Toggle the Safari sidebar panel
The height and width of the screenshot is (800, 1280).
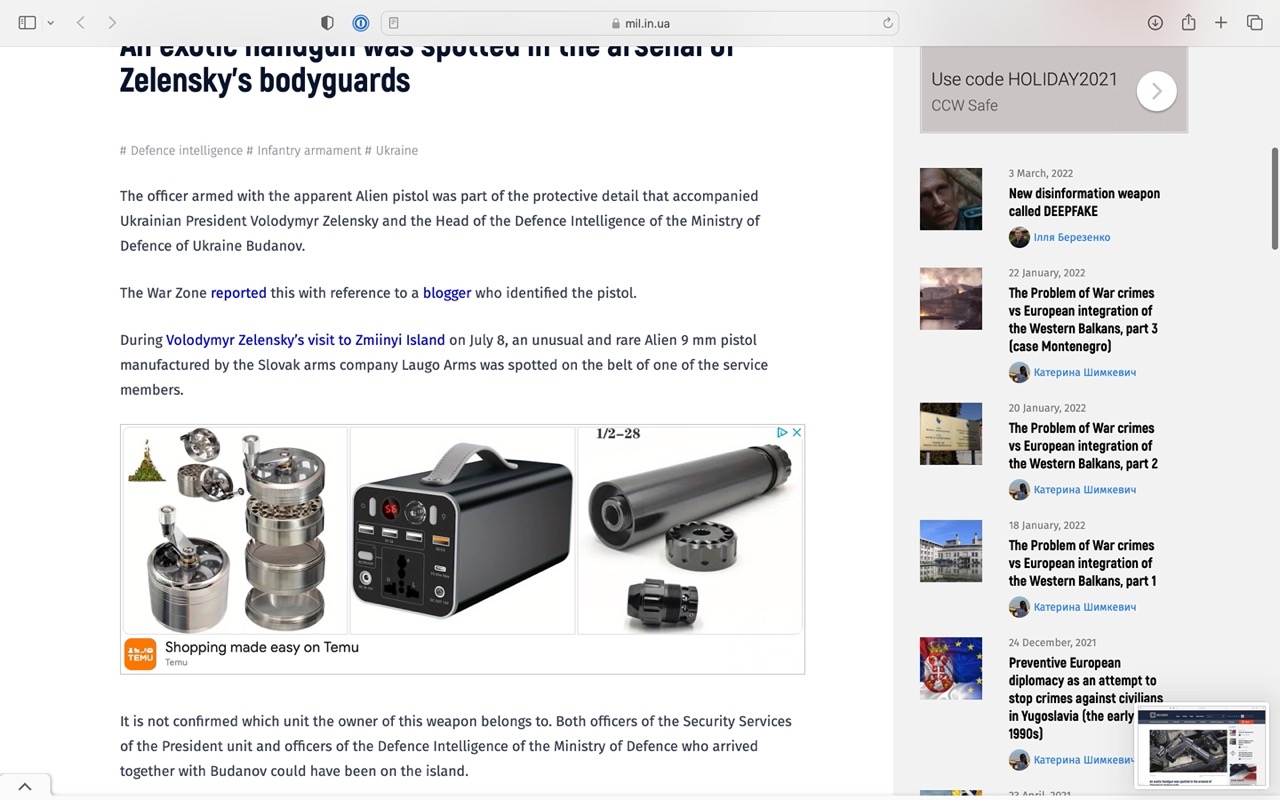point(27,23)
